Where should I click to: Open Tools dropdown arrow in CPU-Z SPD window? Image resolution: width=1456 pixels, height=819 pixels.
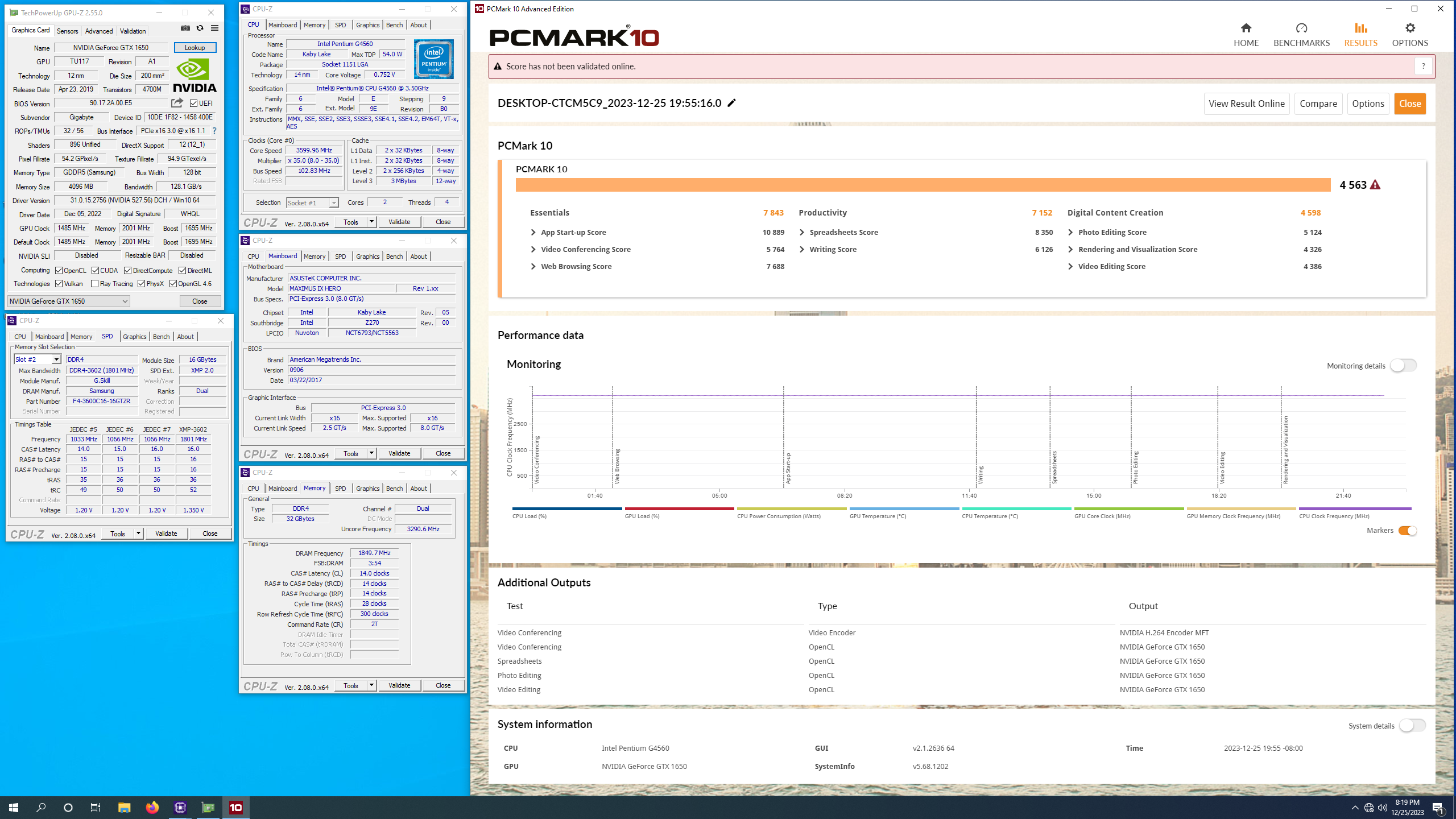(138, 533)
